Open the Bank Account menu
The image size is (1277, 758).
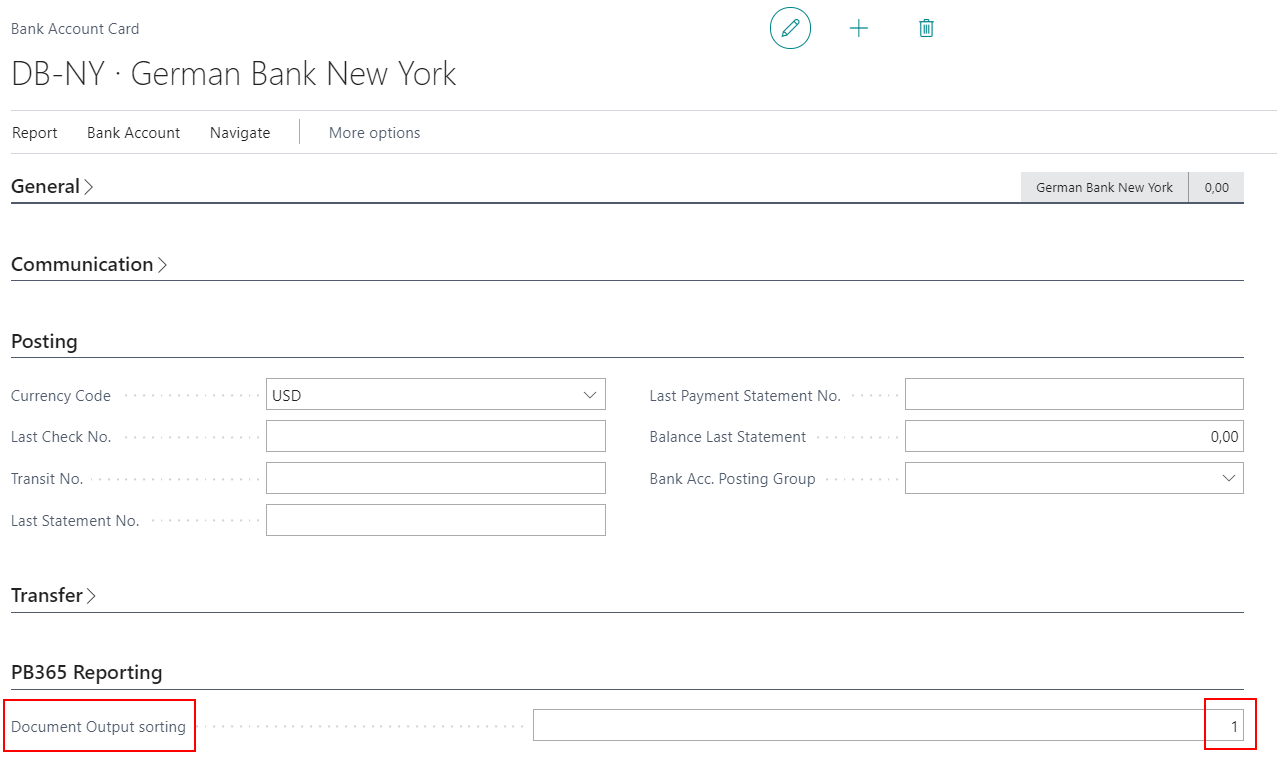pos(134,133)
